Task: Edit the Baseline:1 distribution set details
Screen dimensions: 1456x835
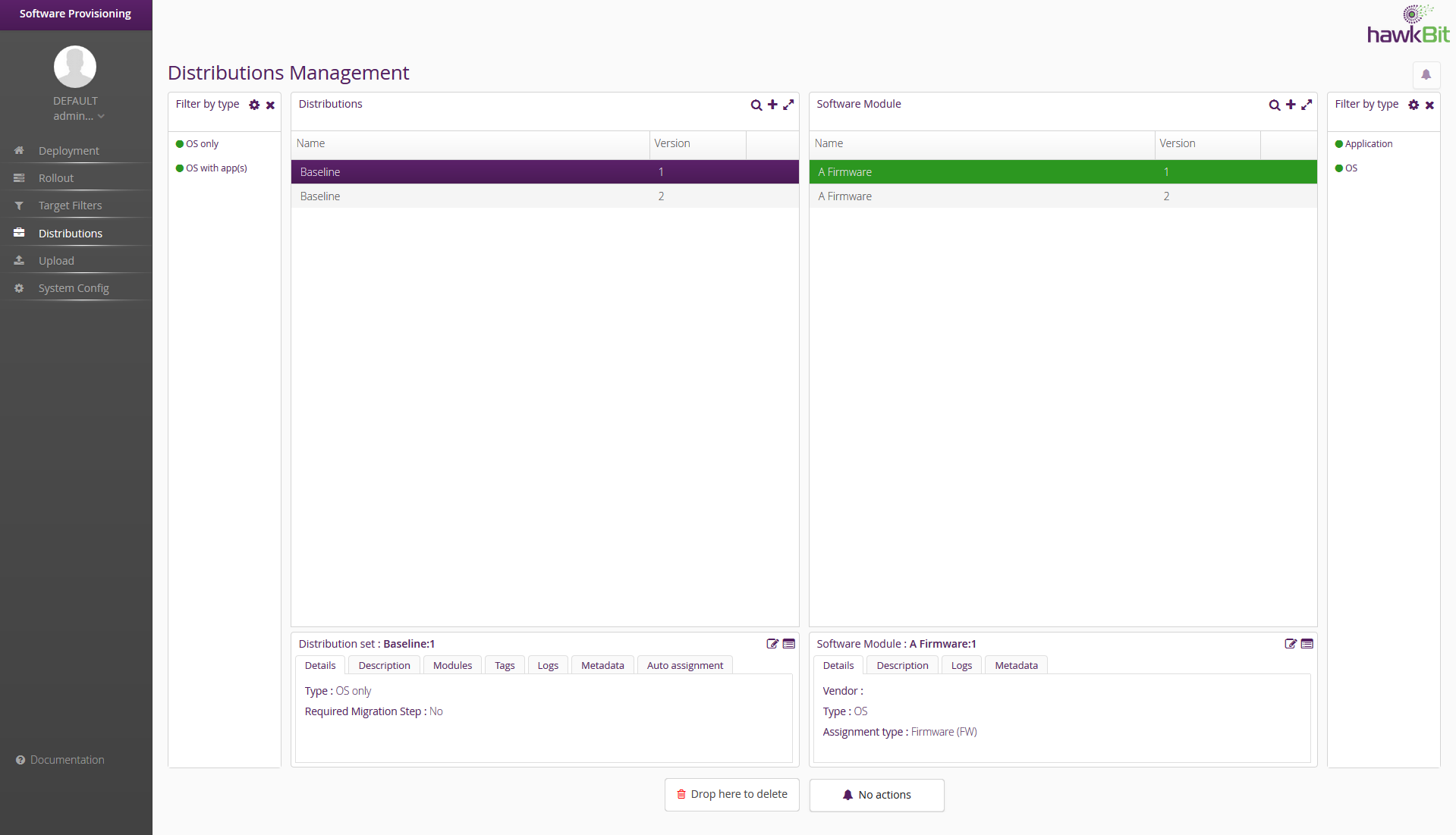Action: (x=772, y=644)
